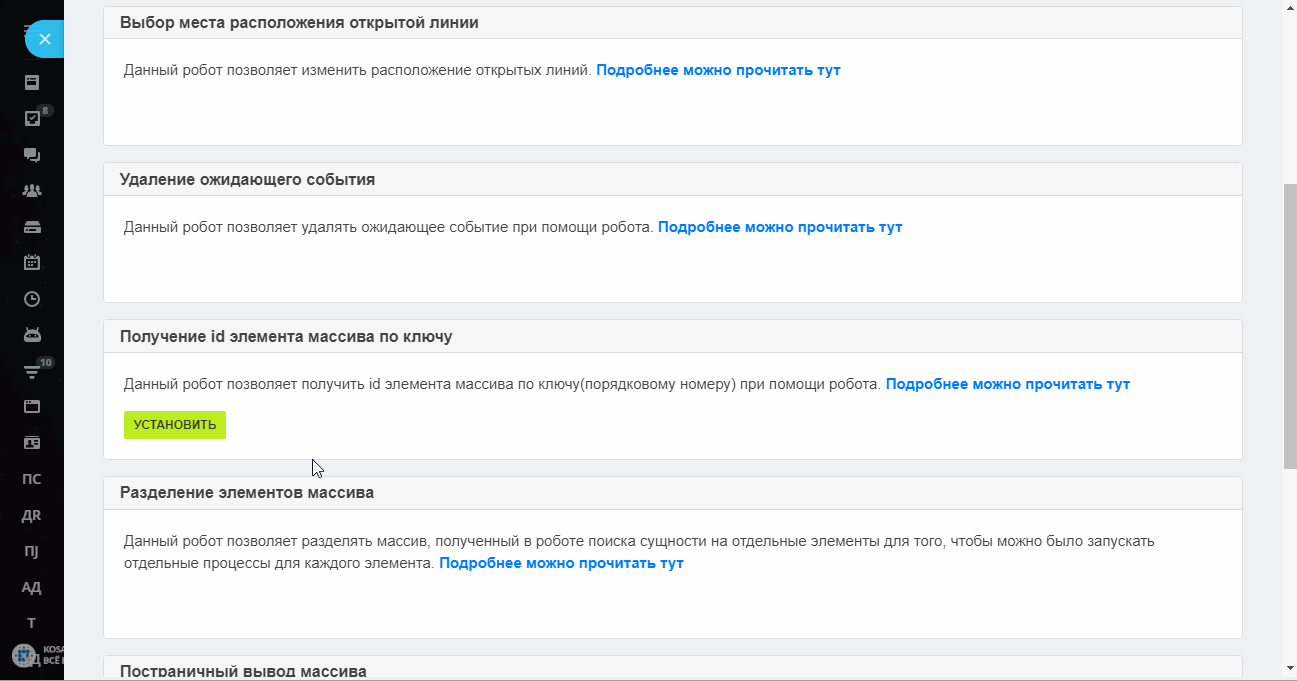Open the funnel CRM icon with badge 10
This screenshot has height=681, width=1297.
32,371
